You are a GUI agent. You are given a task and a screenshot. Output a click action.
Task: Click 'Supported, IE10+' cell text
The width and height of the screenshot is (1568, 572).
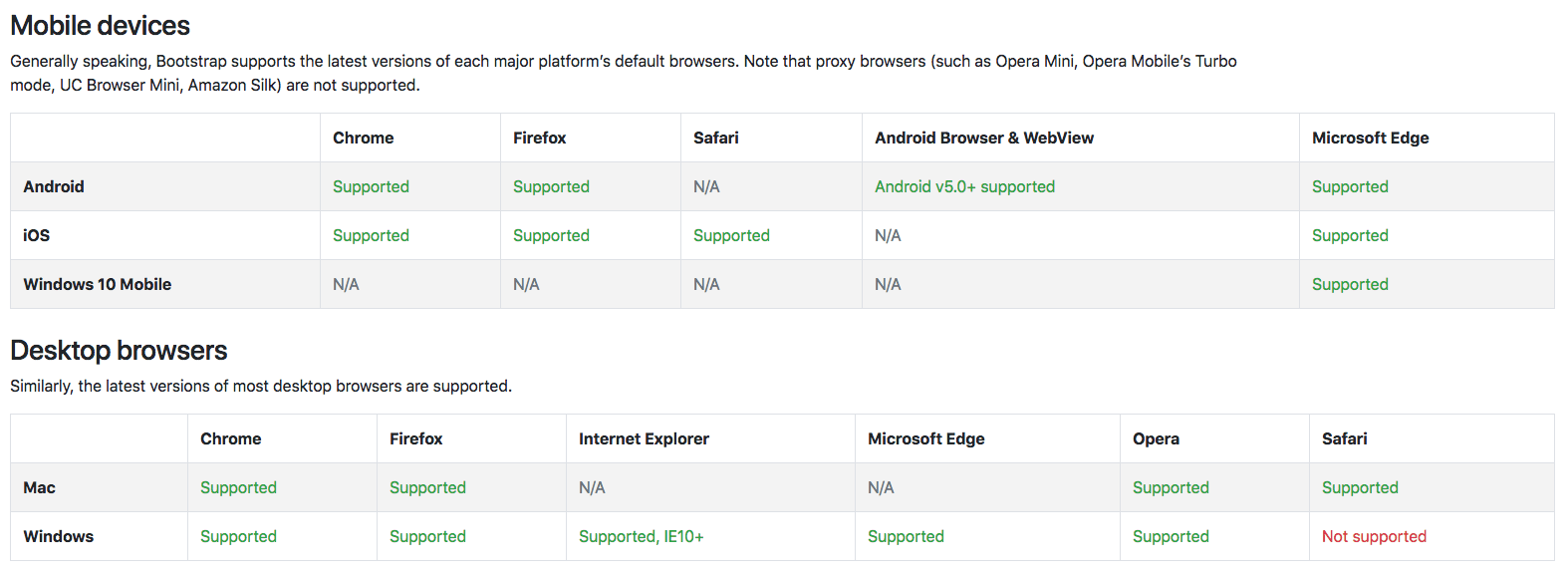641,536
